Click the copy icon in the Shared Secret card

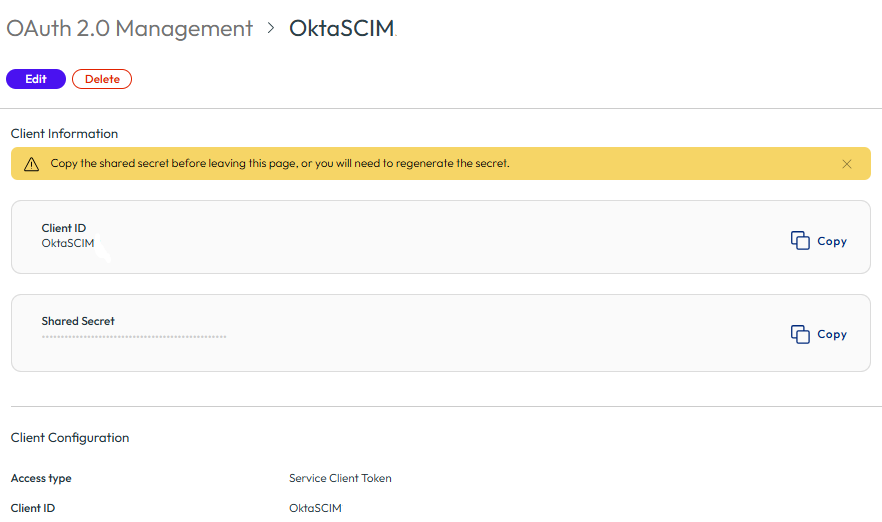(x=800, y=334)
